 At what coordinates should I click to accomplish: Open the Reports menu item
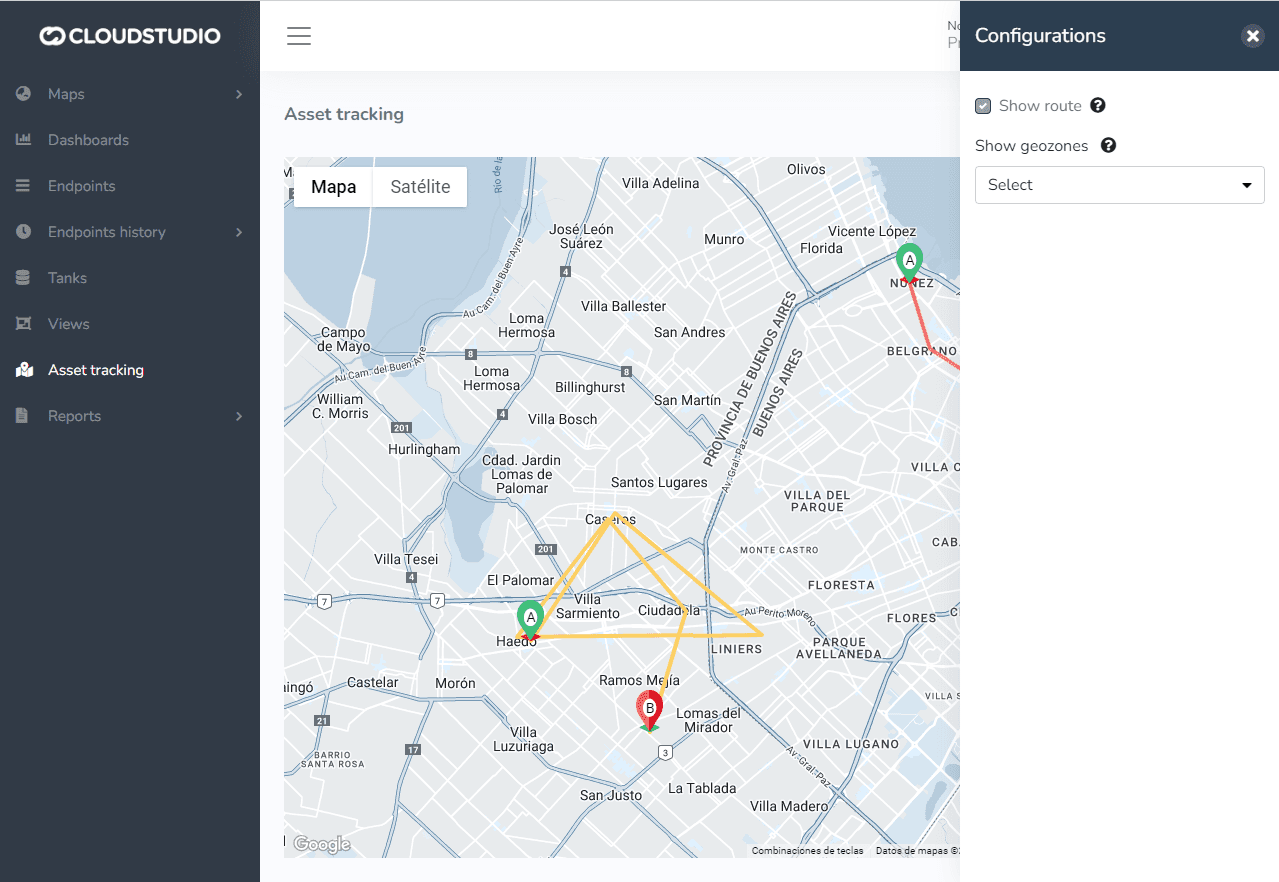[130, 416]
